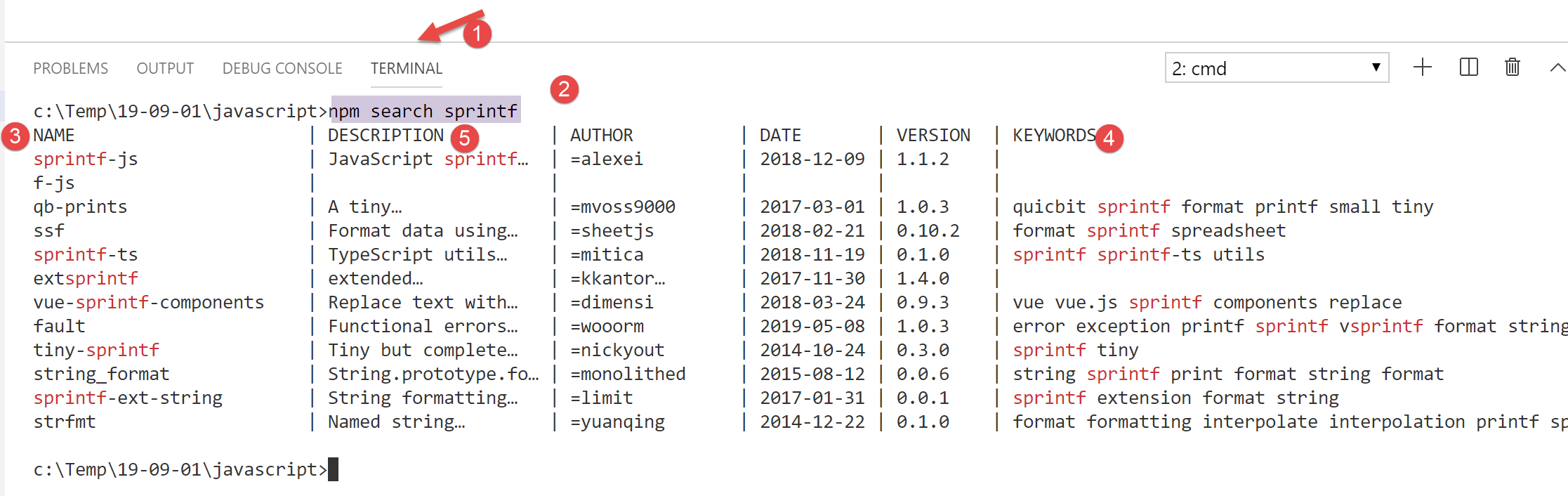Select the TERMINAL tab
Image resolution: width=1568 pixels, height=496 pixels.
407,69
